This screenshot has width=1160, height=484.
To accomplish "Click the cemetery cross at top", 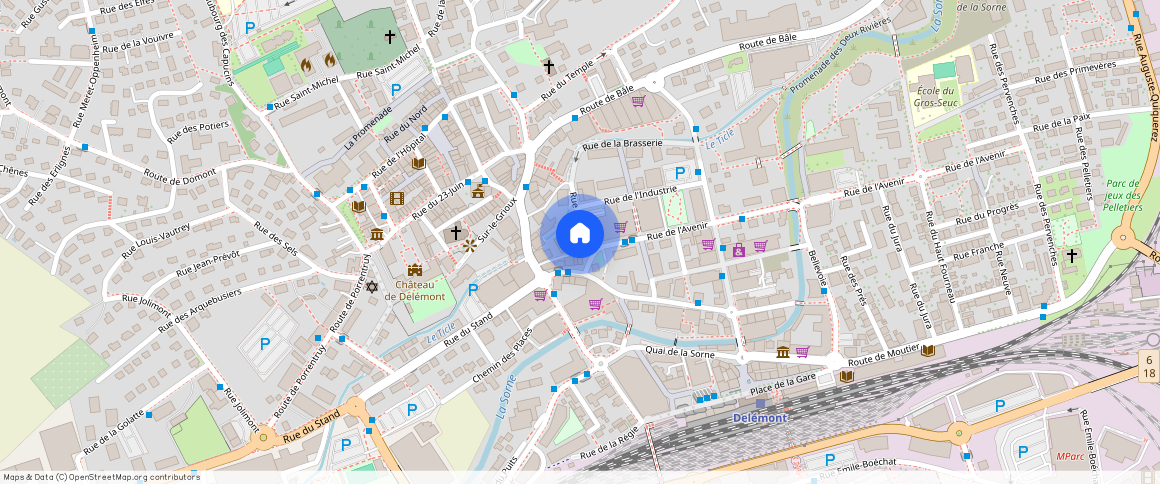I will (391, 37).
